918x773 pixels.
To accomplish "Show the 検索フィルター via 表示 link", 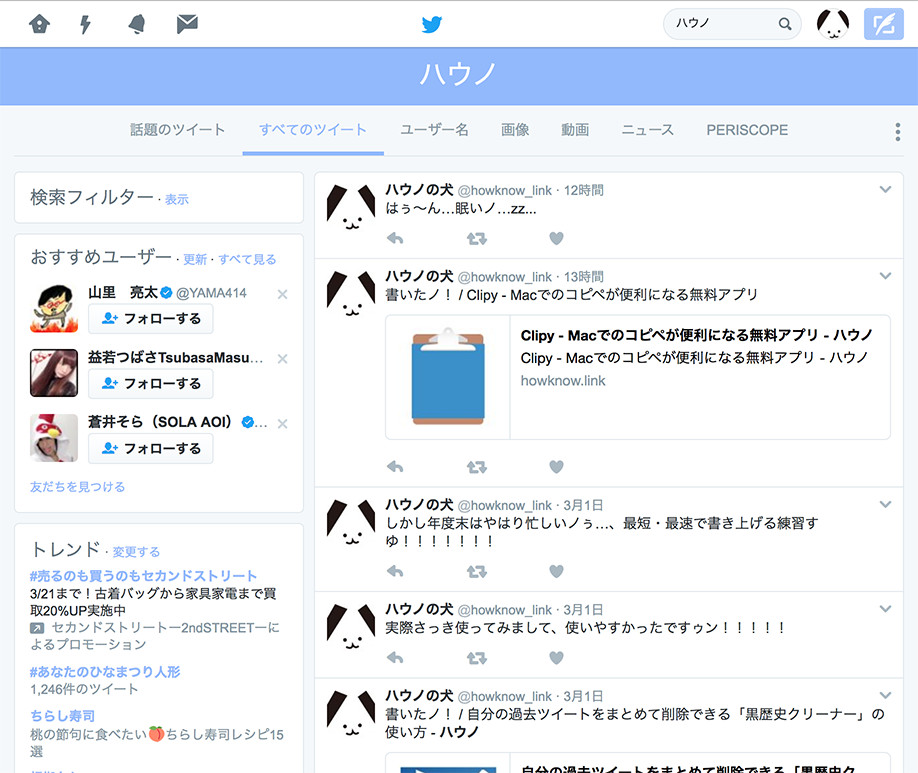I will click(x=176, y=199).
